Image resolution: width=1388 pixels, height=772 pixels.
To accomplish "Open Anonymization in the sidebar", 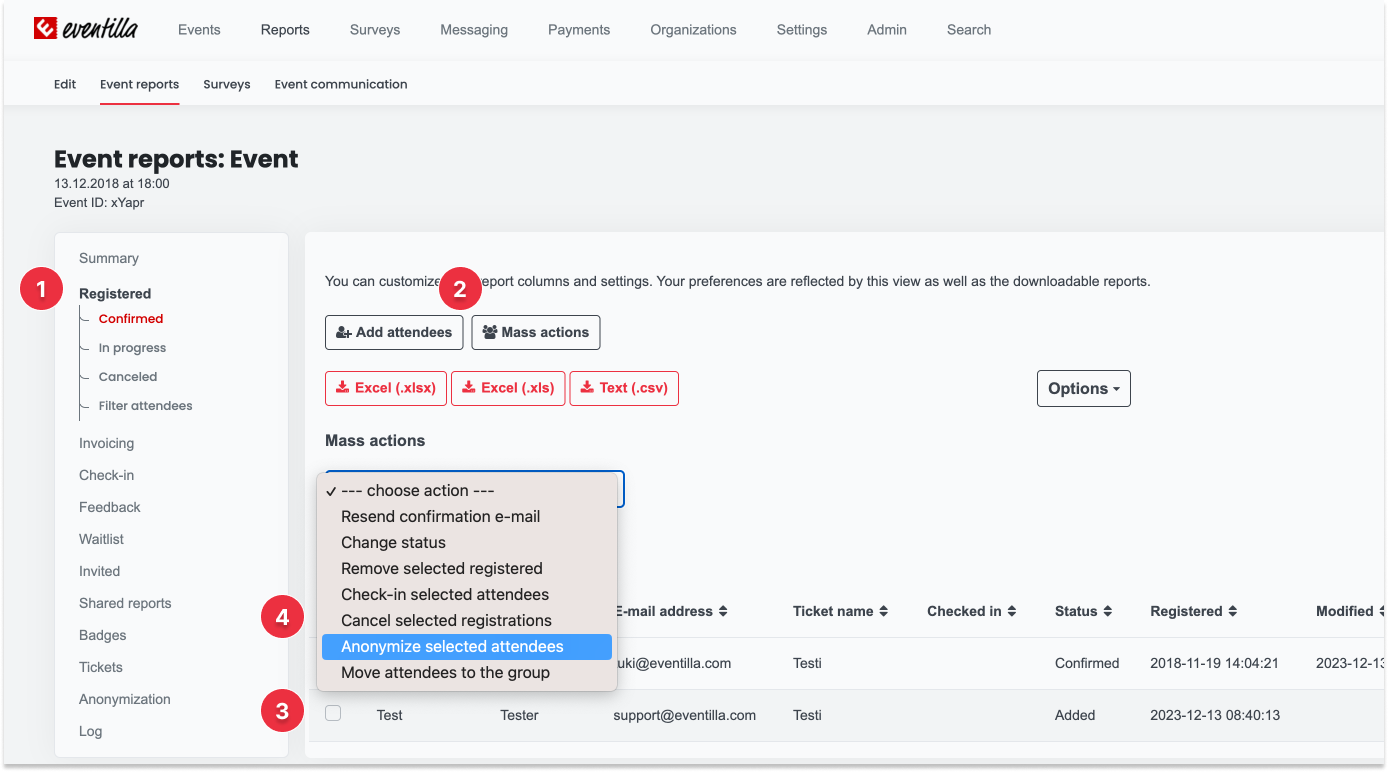I will click(x=125, y=699).
